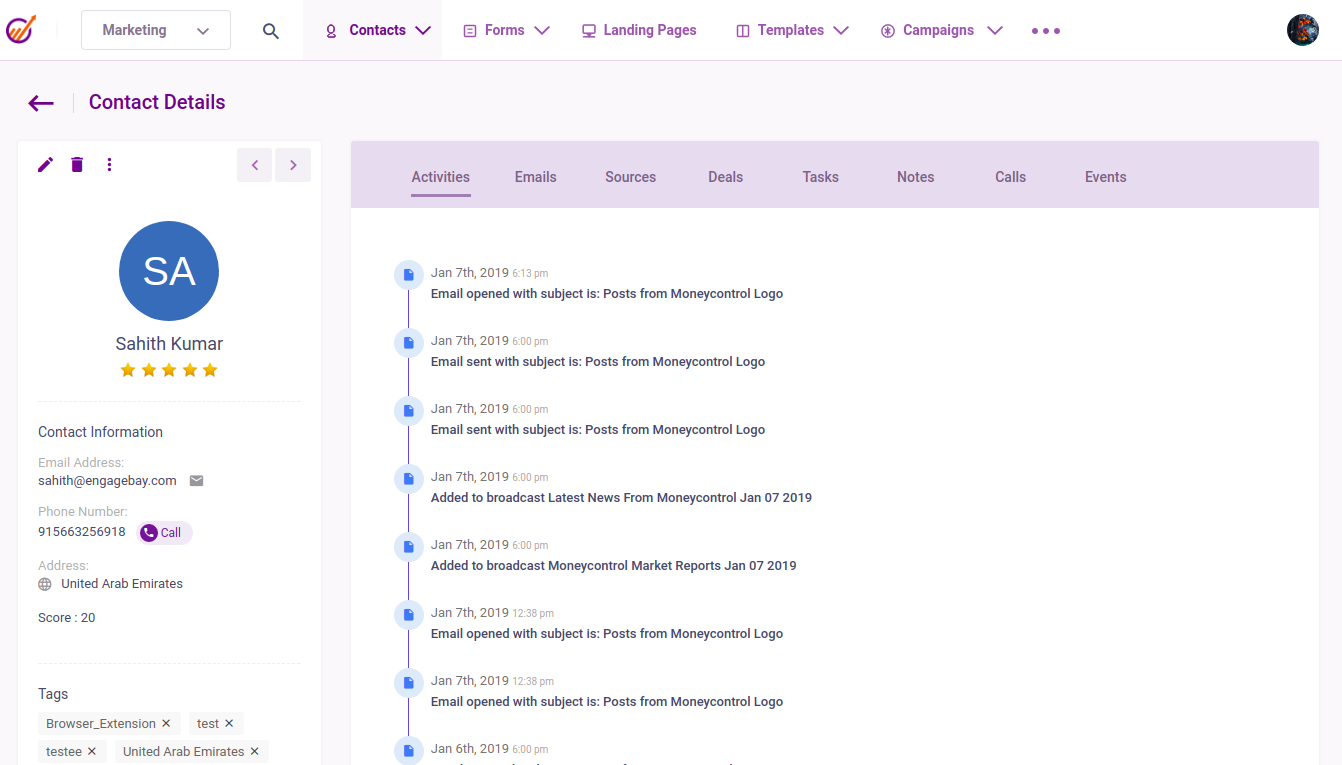The width and height of the screenshot is (1342, 765).
Task: Click the email envelope icon next to sahith@engagebay.com
Action: (x=196, y=480)
